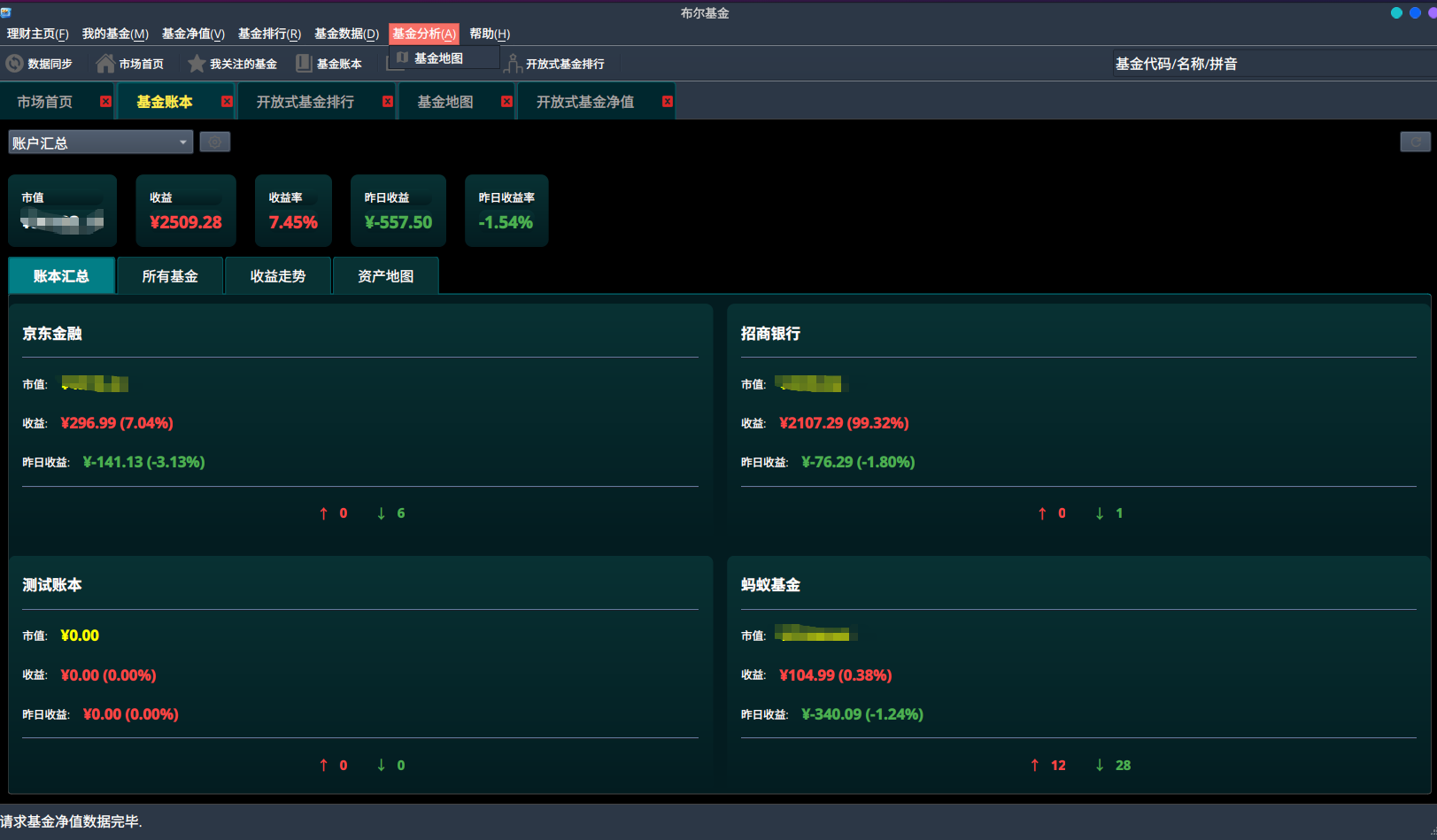Image resolution: width=1437 pixels, height=840 pixels.
Task: Click the 收益率 7.45% summary card
Action: 293,211
